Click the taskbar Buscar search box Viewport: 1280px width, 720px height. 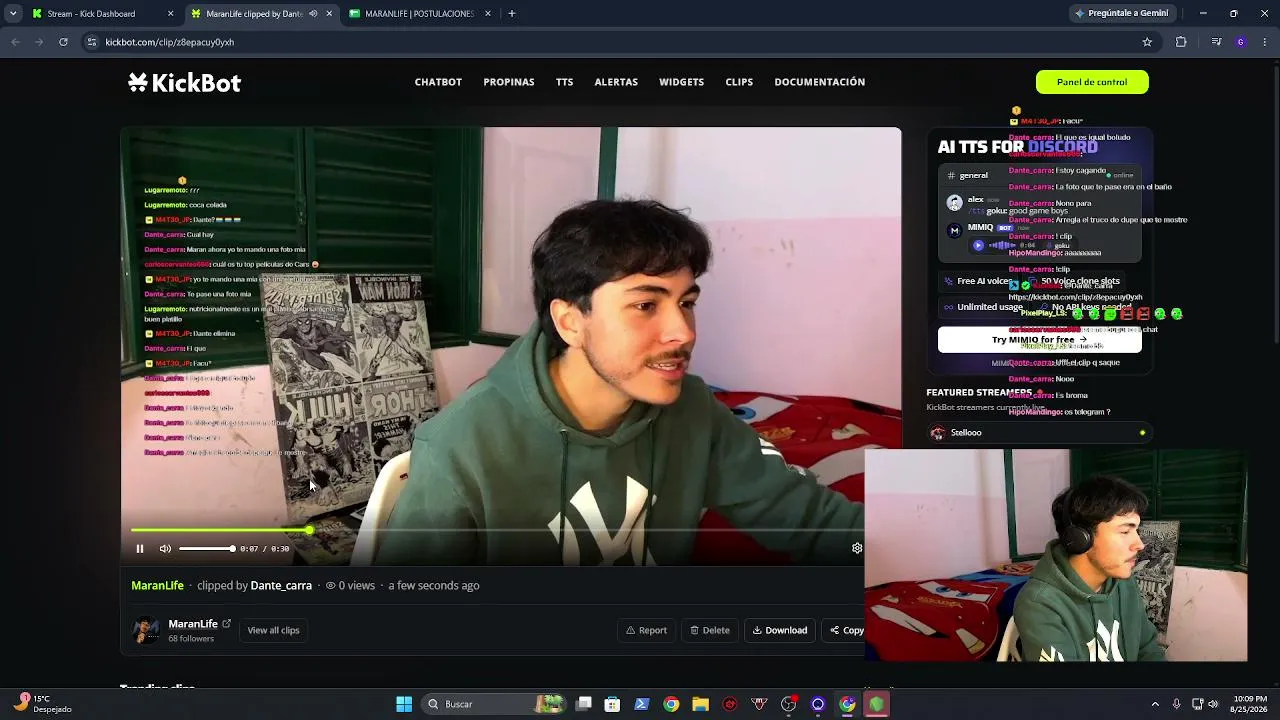(x=493, y=704)
